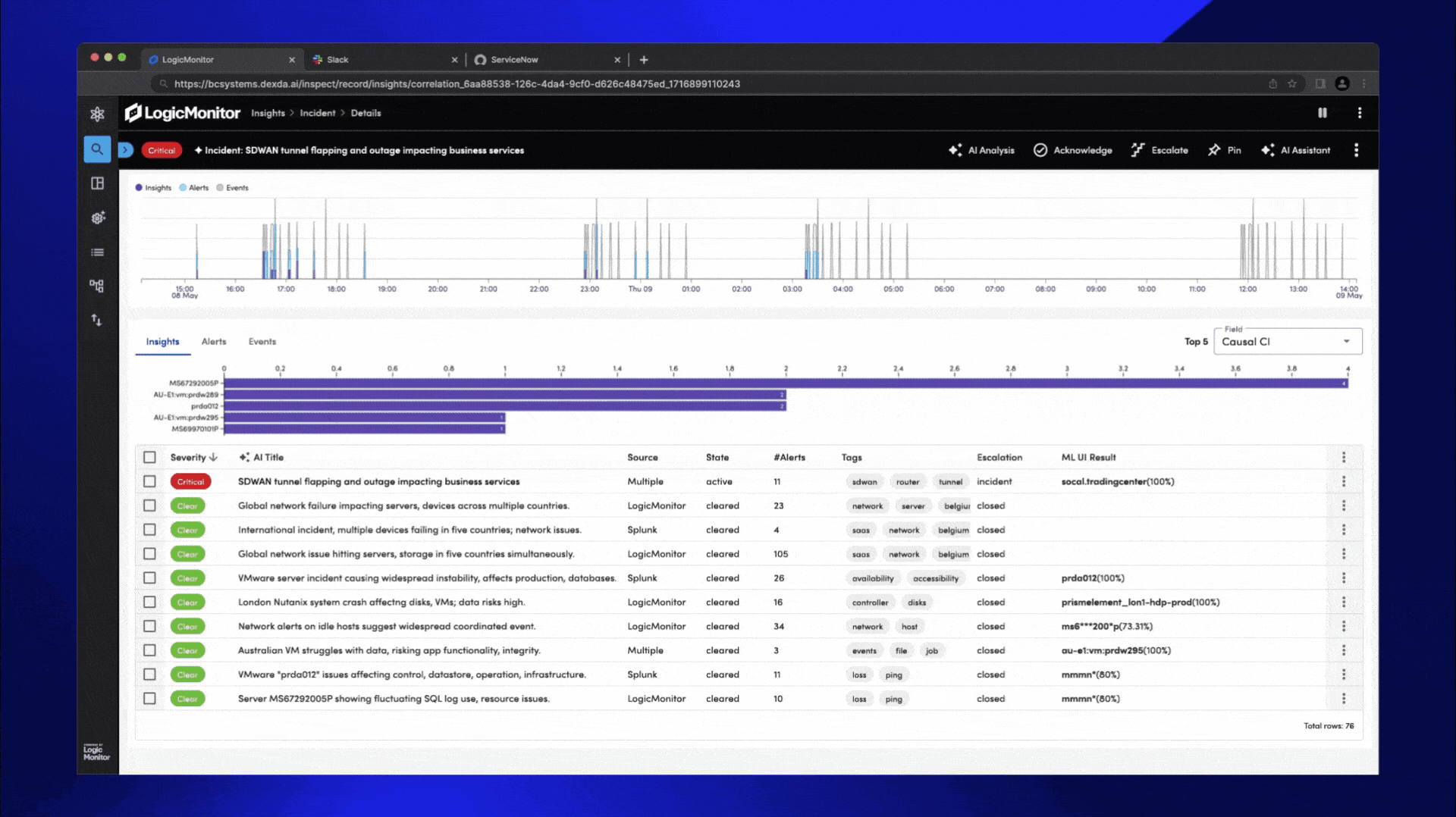Go to Incident in the breadcrumb
This screenshot has height=817, width=1456.
pyautogui.click(x=317, y=113)
